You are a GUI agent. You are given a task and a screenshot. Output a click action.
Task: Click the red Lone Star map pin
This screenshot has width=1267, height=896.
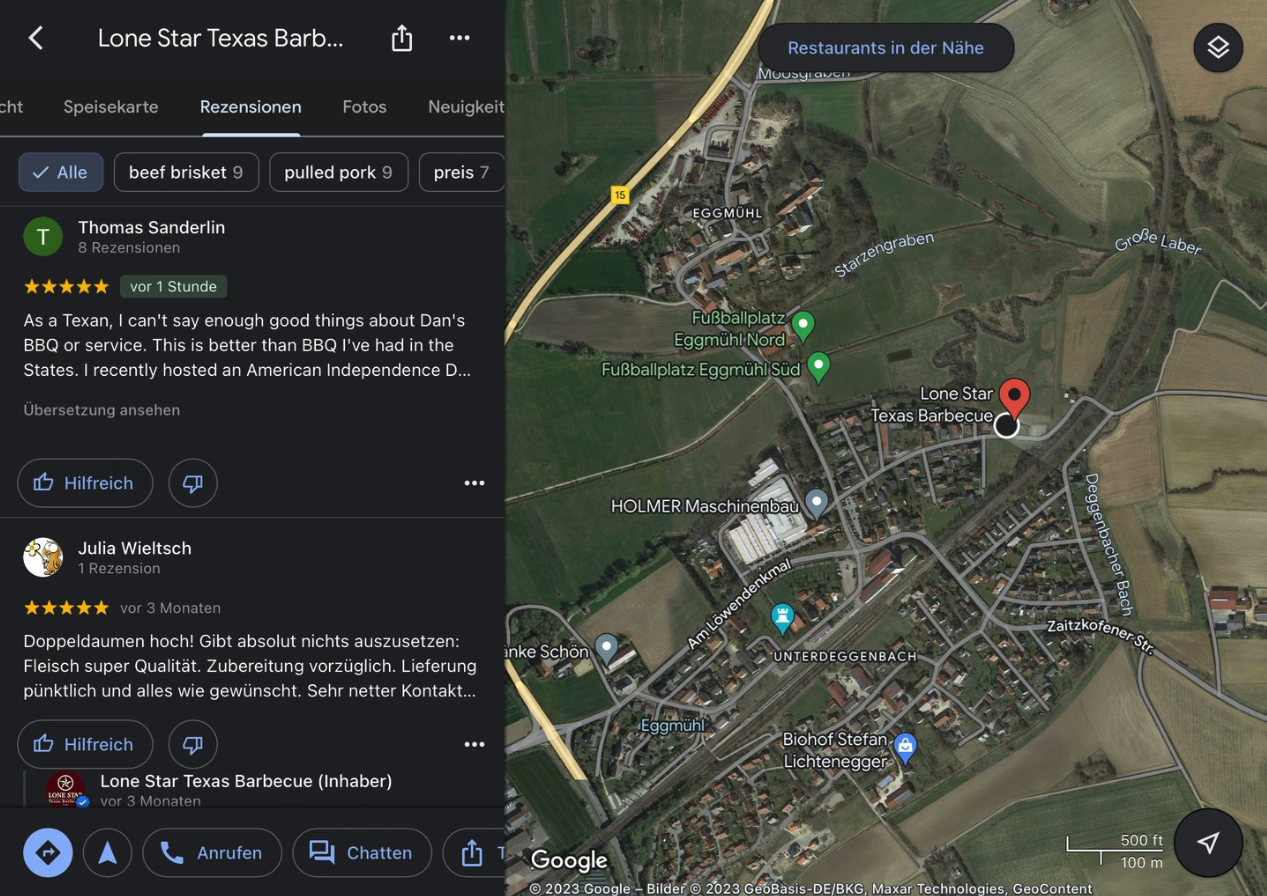(x=1014, y=397)
